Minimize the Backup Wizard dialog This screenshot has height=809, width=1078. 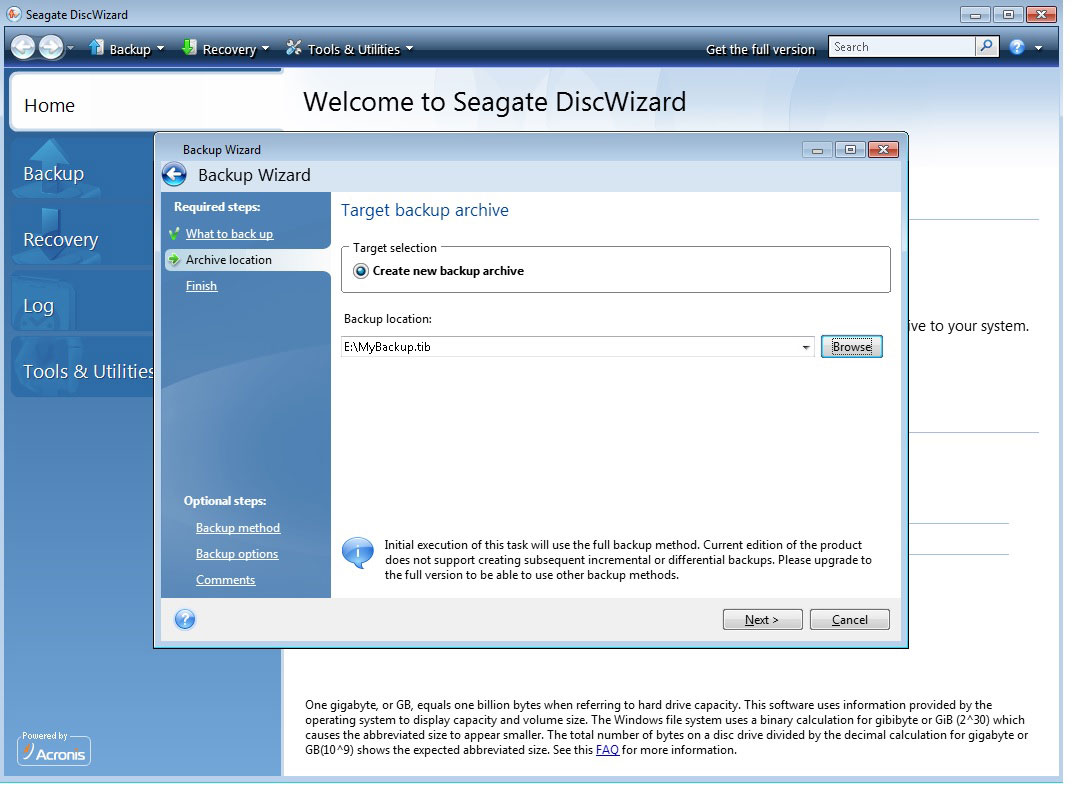pos(817,149)
